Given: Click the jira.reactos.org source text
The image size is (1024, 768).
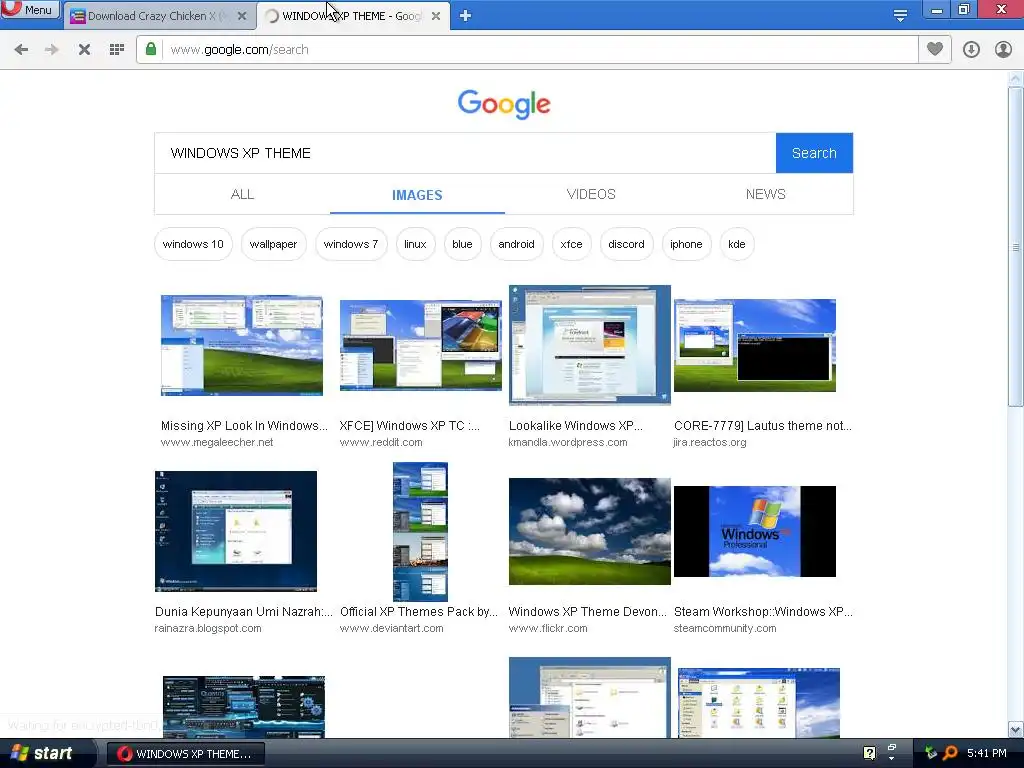Looking at the screenshot, I should click(710, 442).
